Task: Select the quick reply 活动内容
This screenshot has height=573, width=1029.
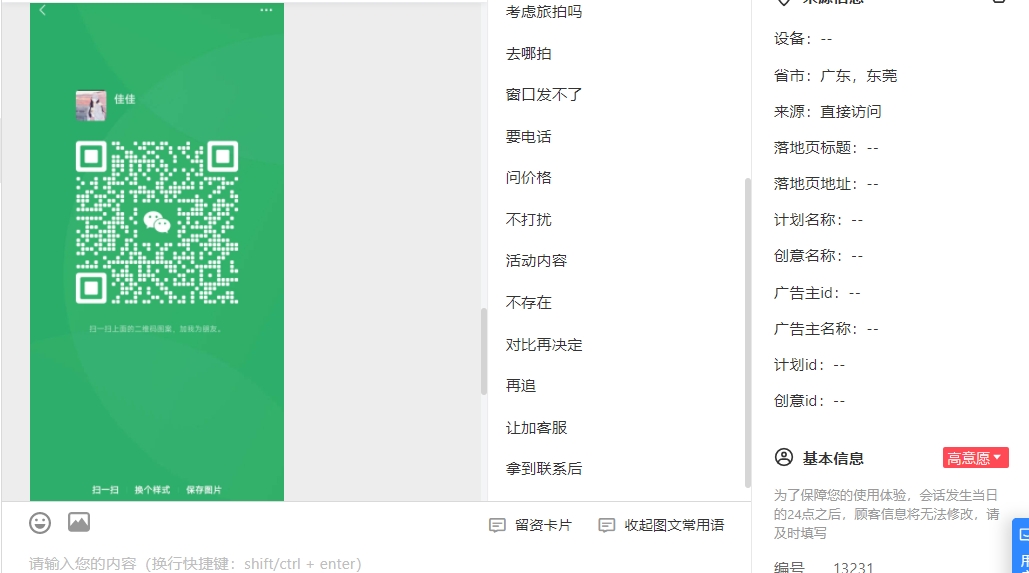Action: coord(536,261)
